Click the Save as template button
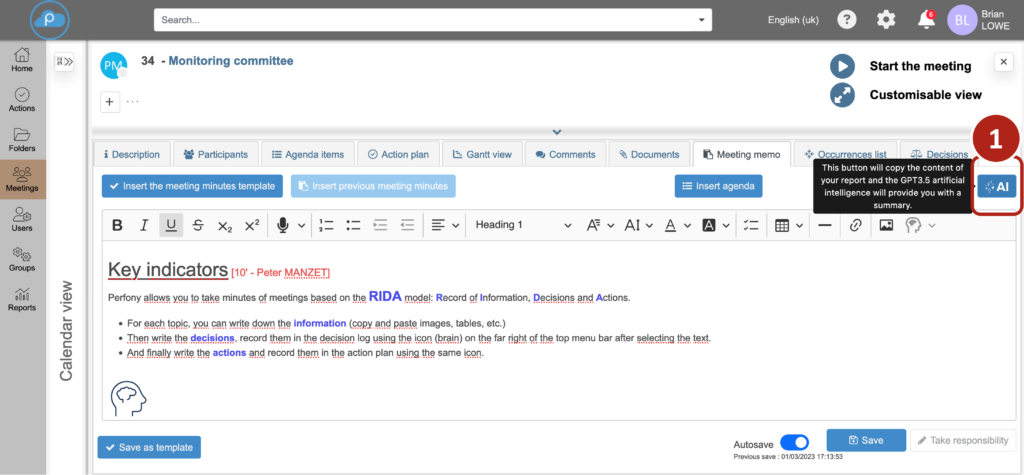This screenshot has width=1024, height=475. click(148, 447)
